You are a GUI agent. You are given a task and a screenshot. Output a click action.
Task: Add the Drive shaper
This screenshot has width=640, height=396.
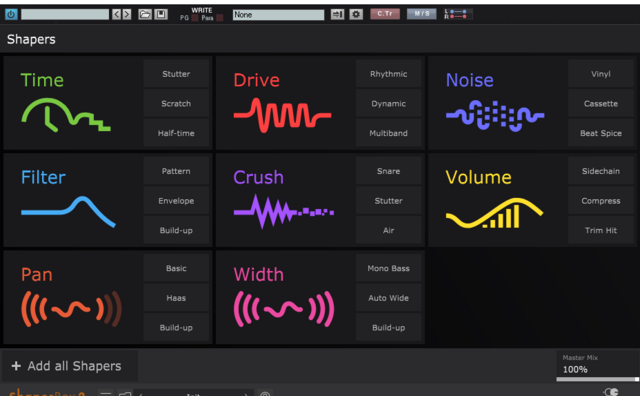click(x=286, y=103)
